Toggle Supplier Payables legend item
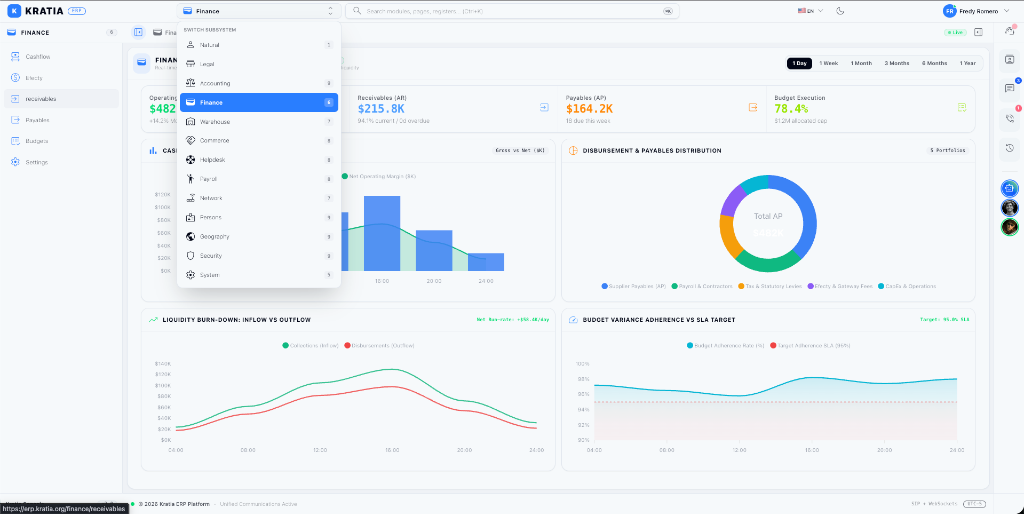1024x514 pixels. point(634,286)
